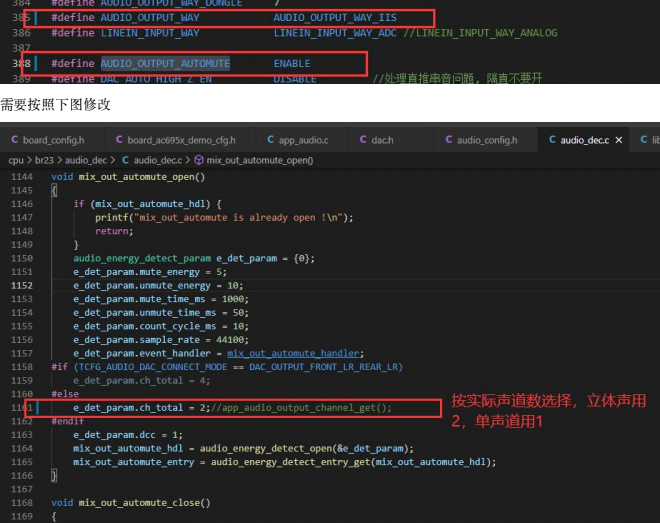Click 'e_det_param.unmute_energy = 10;' line

point(158,285)
